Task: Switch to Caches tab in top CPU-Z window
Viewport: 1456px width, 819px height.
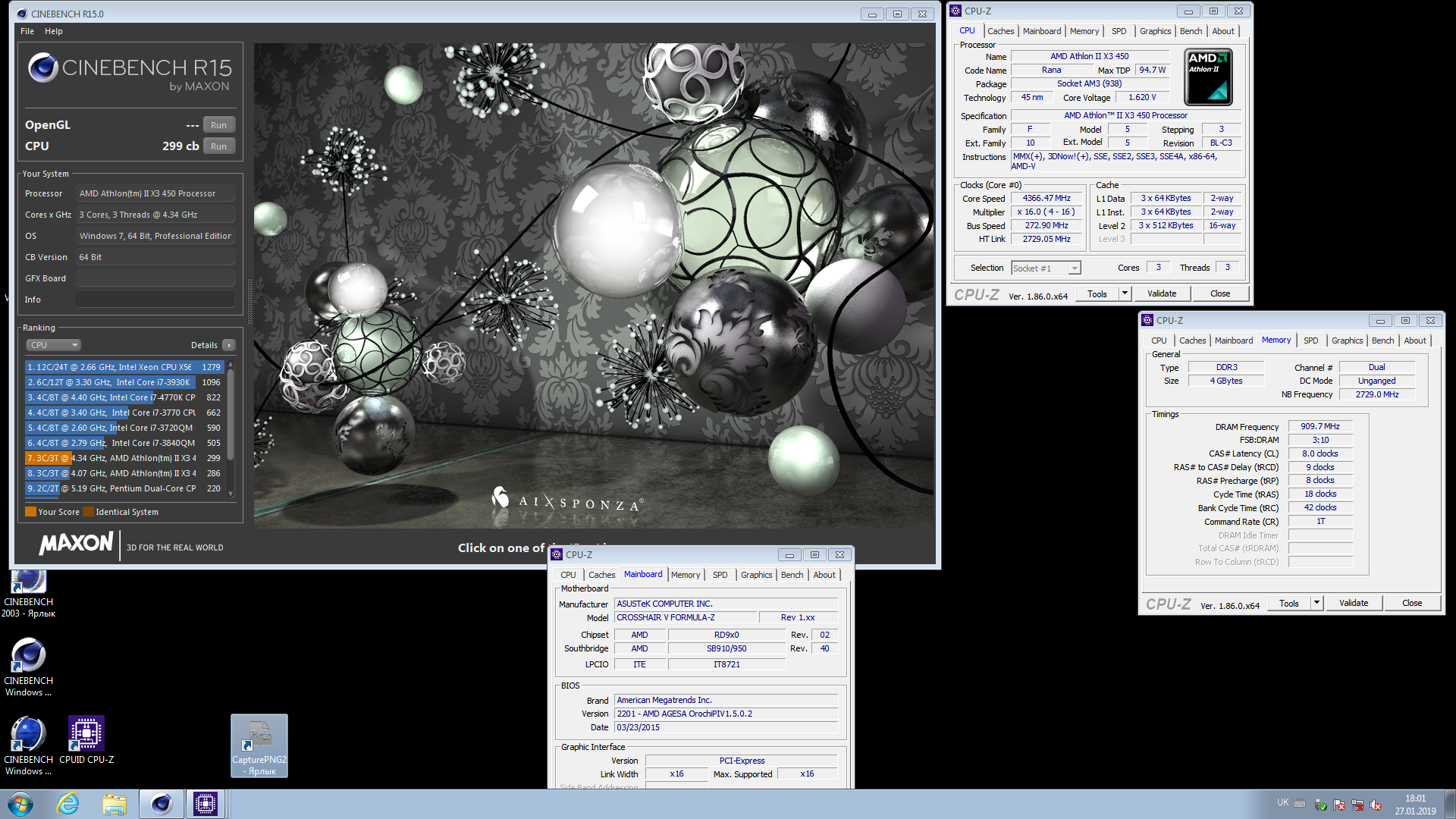Action: click(1000, 31)
